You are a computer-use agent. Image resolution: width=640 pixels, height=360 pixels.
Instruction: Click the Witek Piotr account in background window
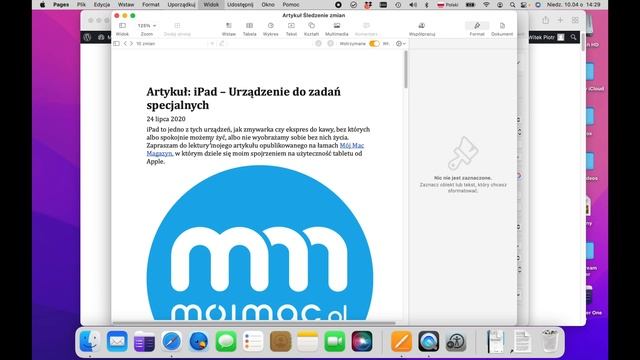point(547,37)
